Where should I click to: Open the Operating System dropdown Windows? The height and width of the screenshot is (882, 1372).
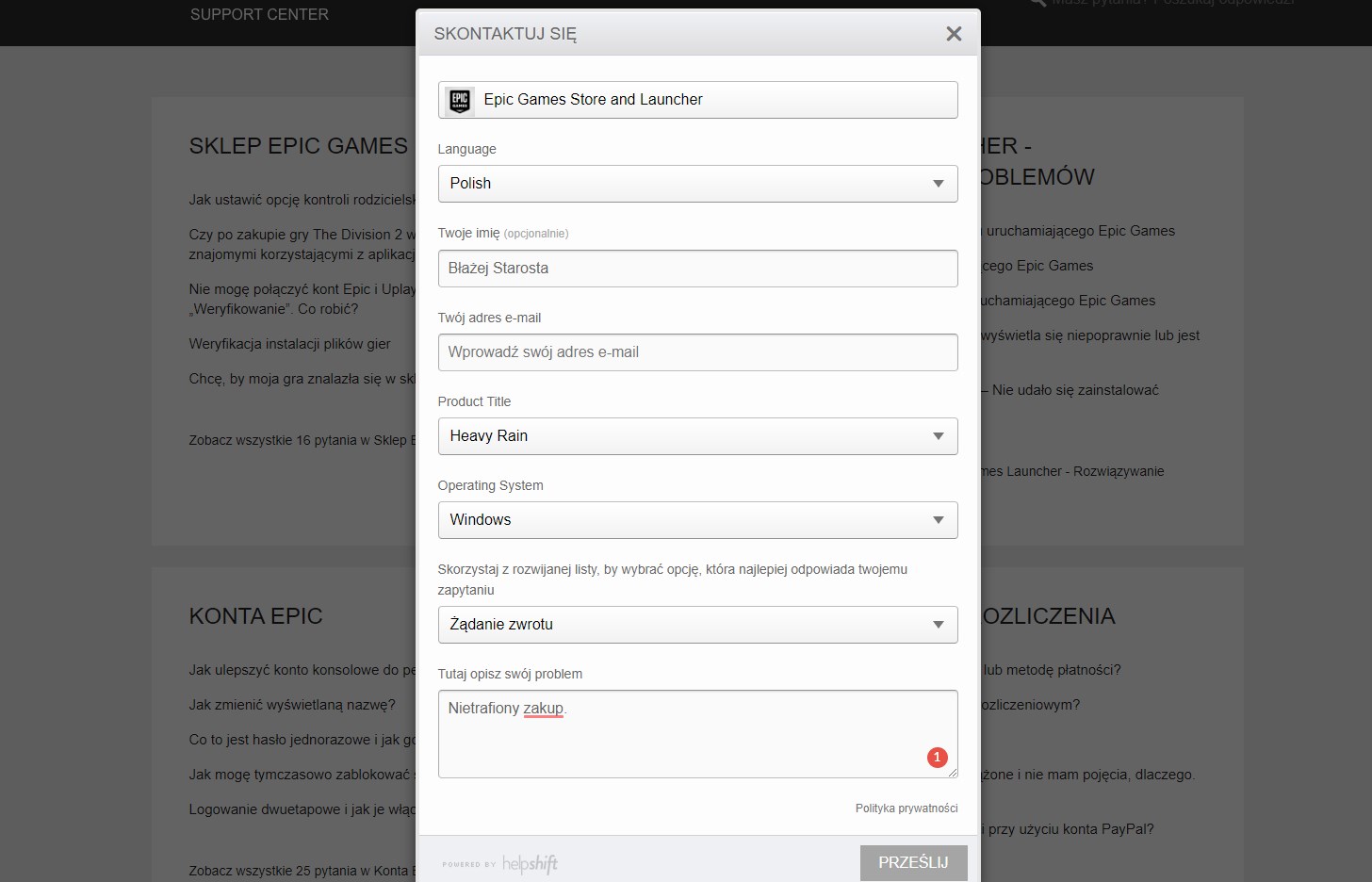(x=697, y=520)
